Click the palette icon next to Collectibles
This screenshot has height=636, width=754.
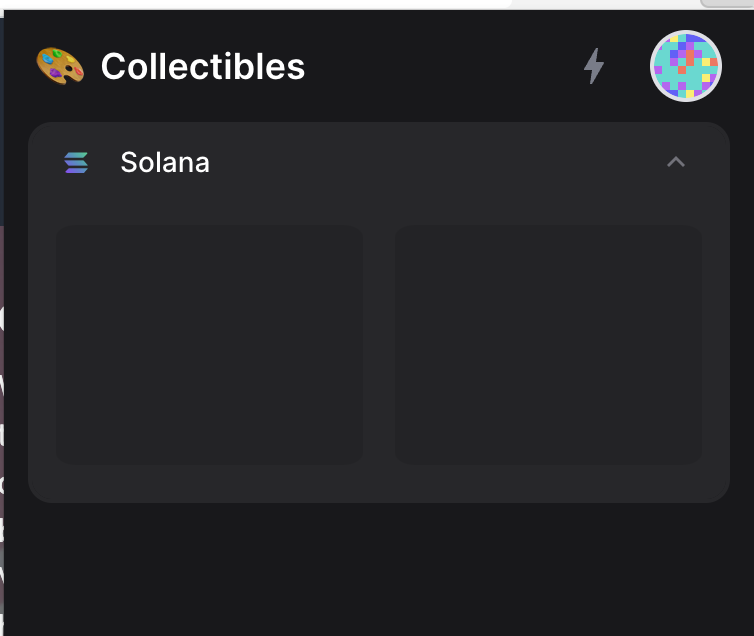pyautogui.click(x=60, y=66)
